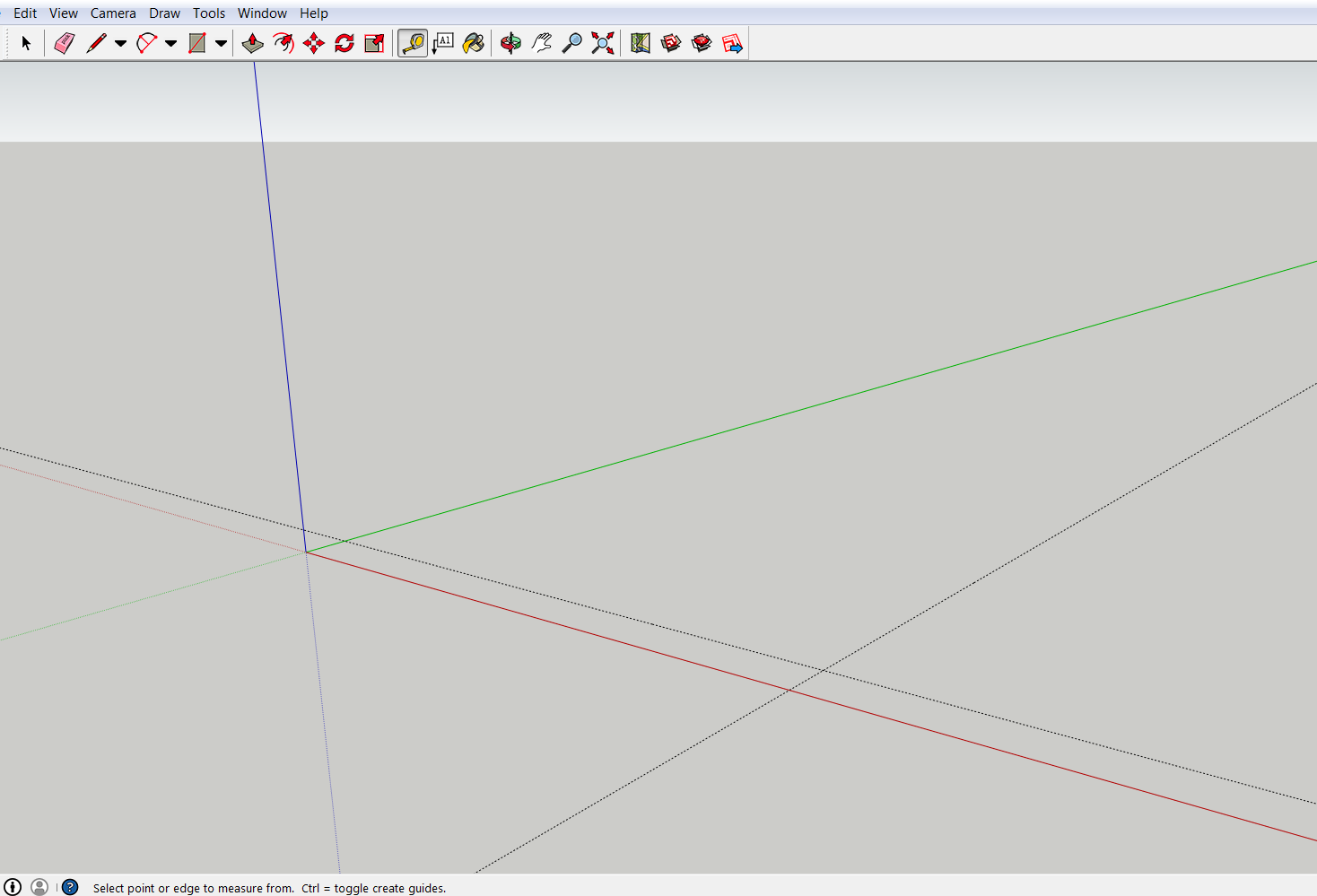The image size is (1317, 896).
Task: Open the Arc tool dropdown arrow
Action: coord(170,43)
